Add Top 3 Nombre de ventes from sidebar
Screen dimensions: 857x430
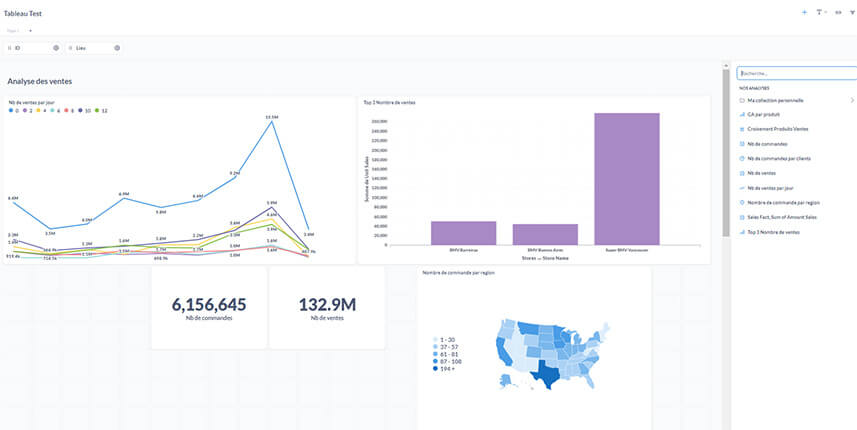(773, 232)
